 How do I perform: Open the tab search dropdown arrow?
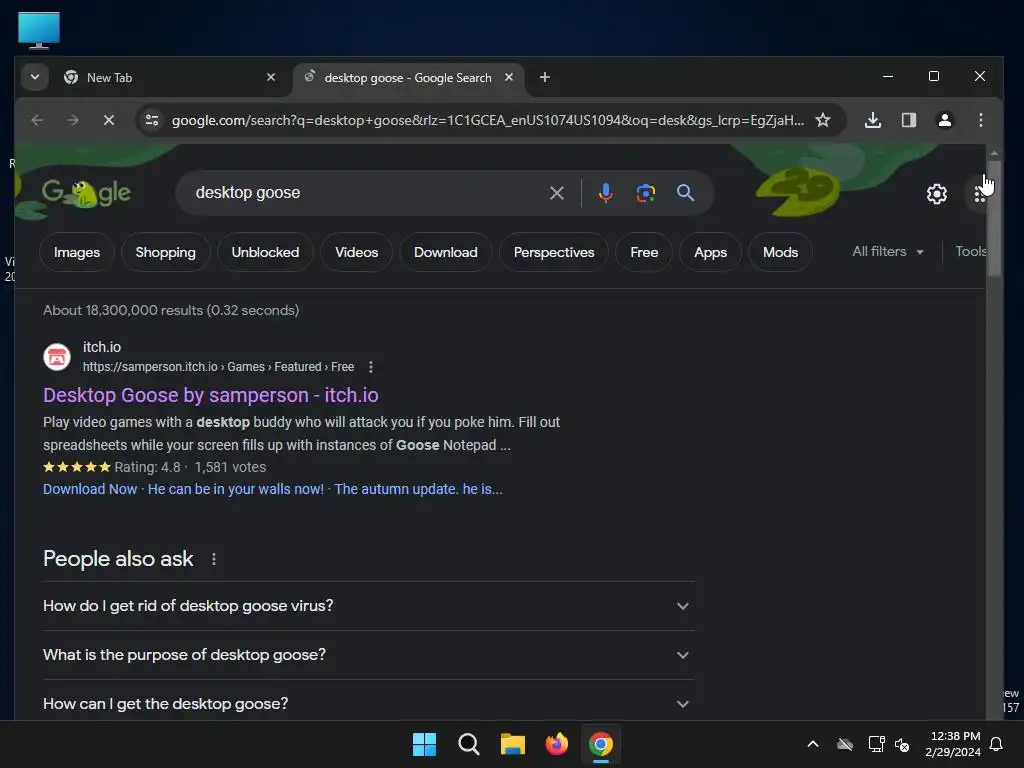(x=35, y=77)
